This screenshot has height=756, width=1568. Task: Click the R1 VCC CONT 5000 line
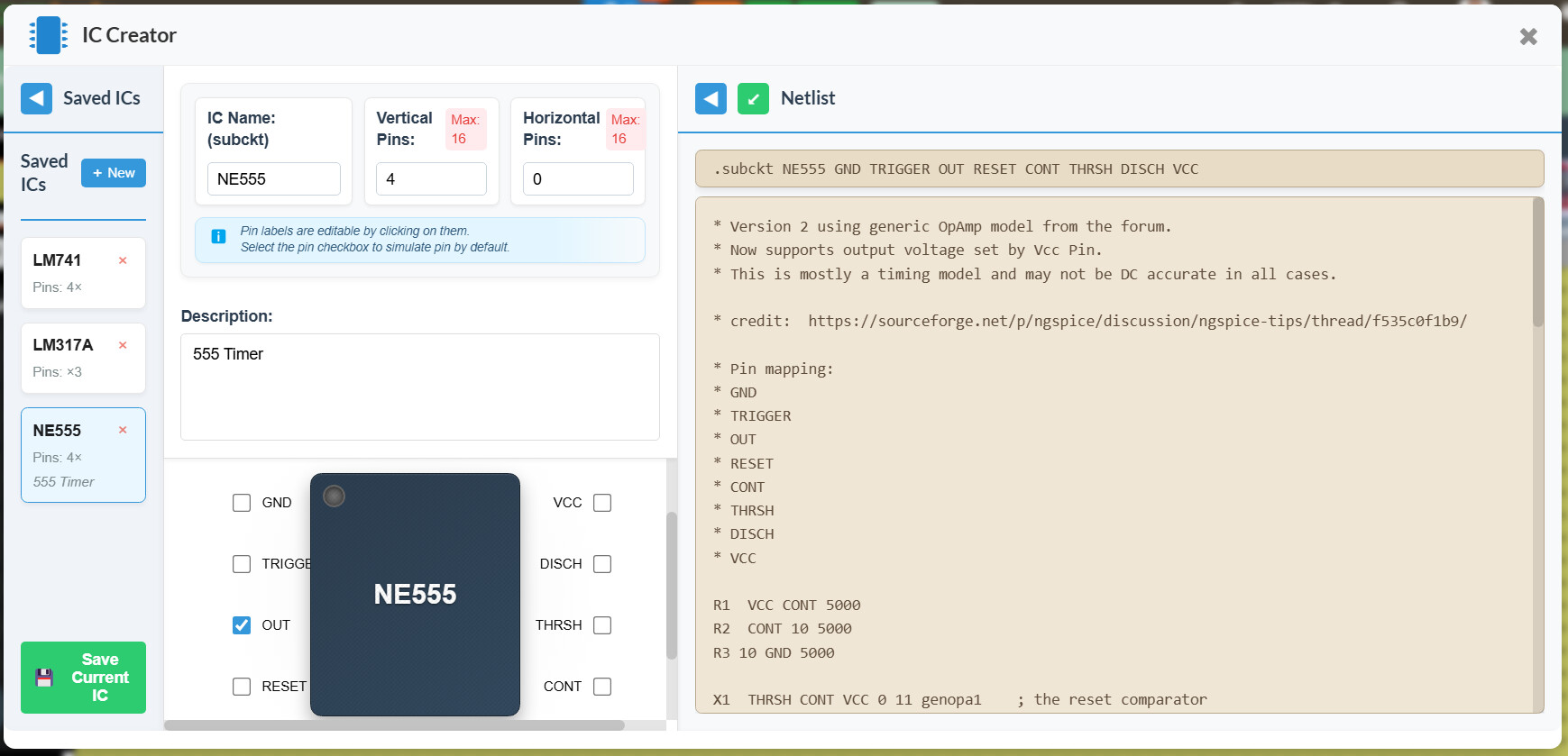(786, 606)
